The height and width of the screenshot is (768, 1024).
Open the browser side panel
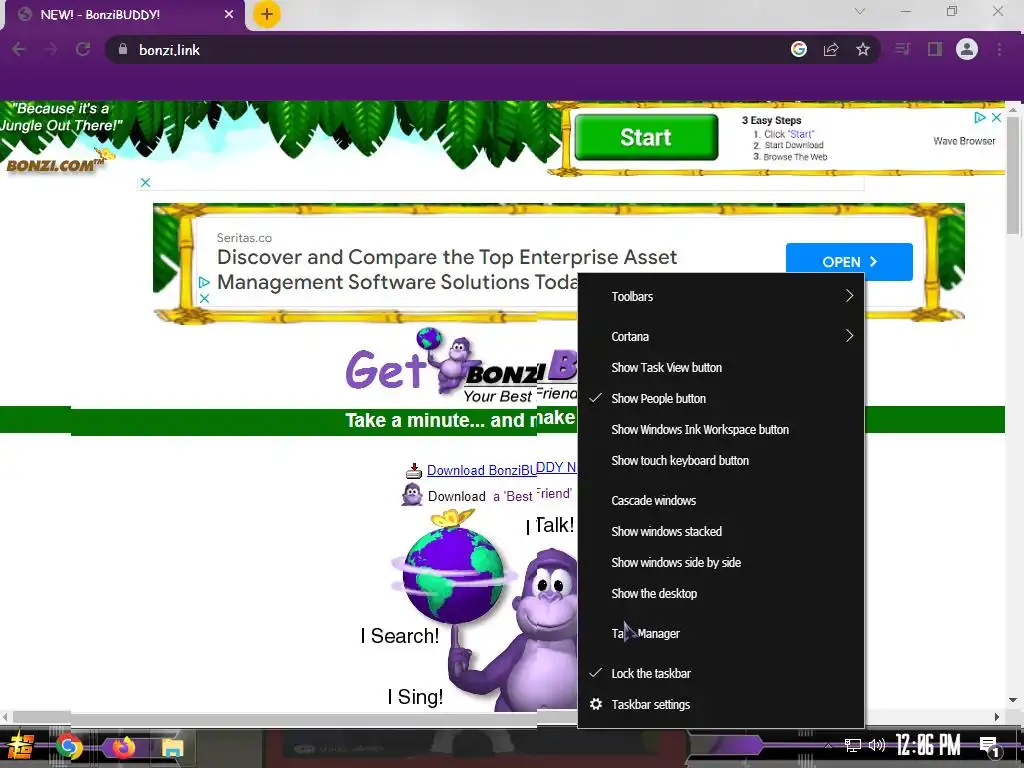[935, 50]
